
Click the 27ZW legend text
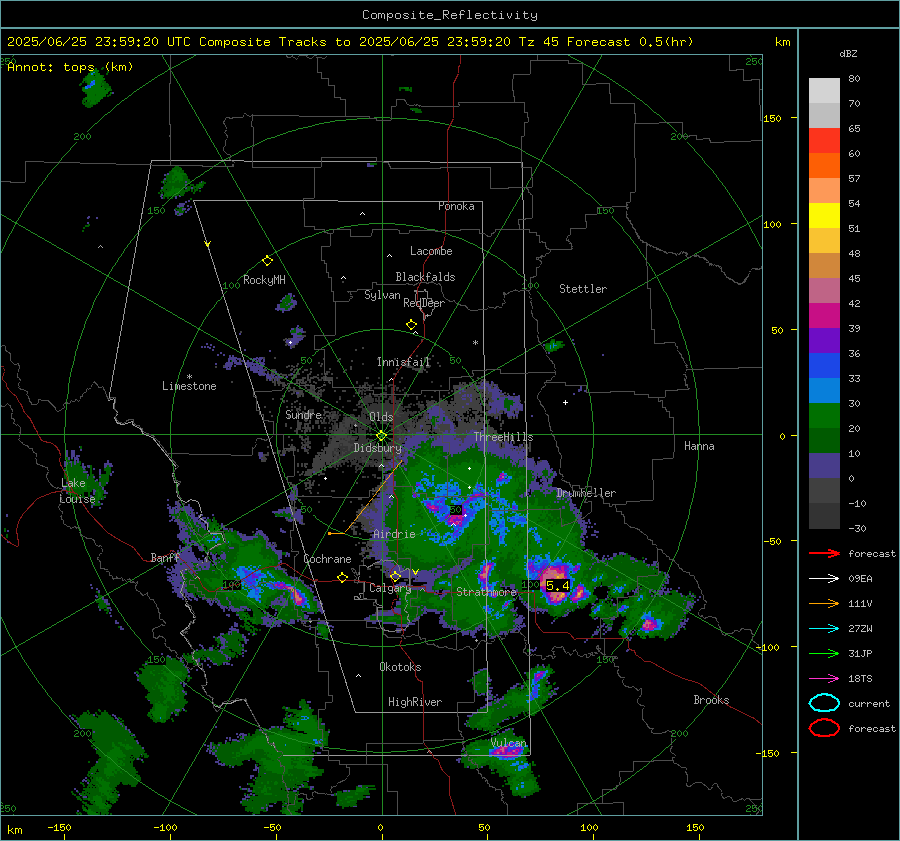click(860, 629)
